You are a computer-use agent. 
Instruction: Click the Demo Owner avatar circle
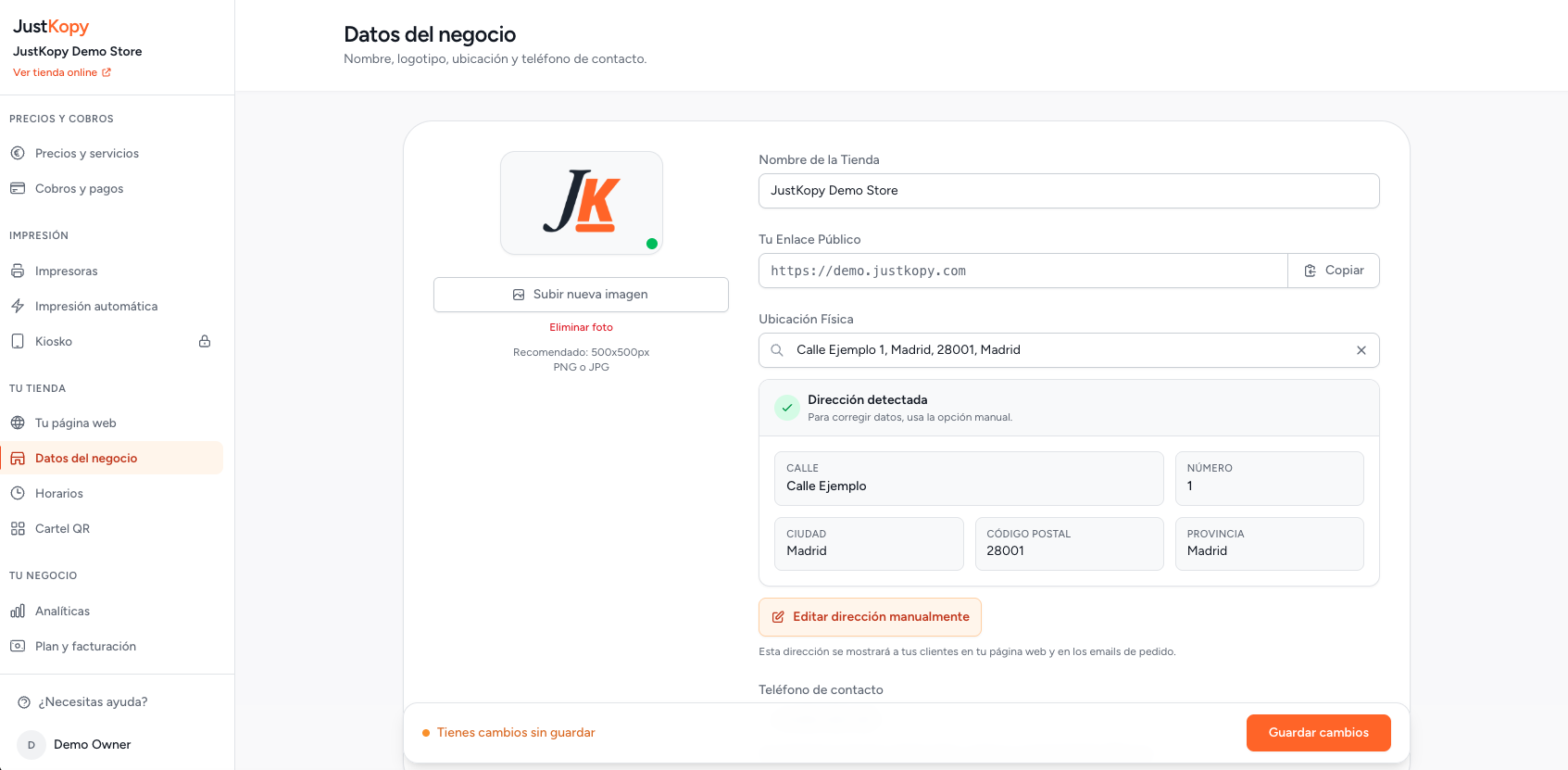(x=31, y=745)
